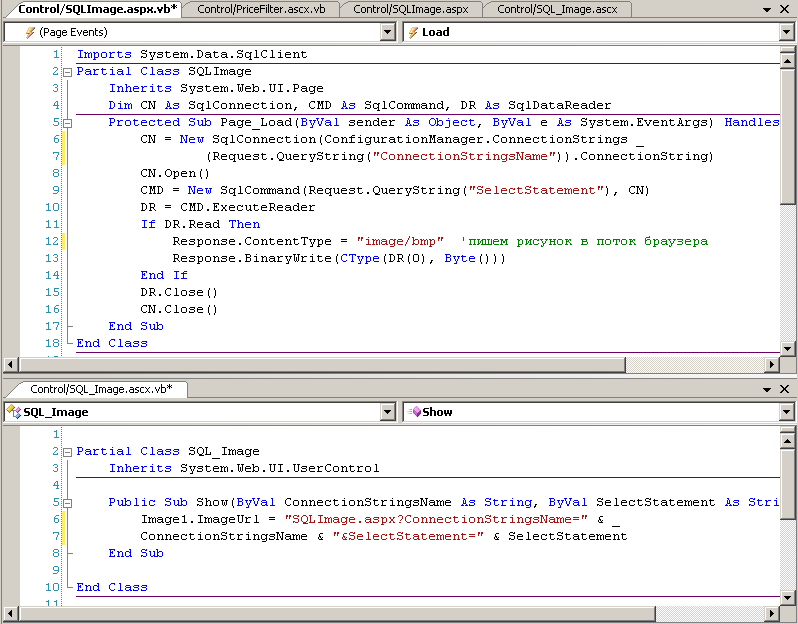Screen dimensions: 798x624
Task: Click the class icon beside SQL_Image
Action: point(14,412)
